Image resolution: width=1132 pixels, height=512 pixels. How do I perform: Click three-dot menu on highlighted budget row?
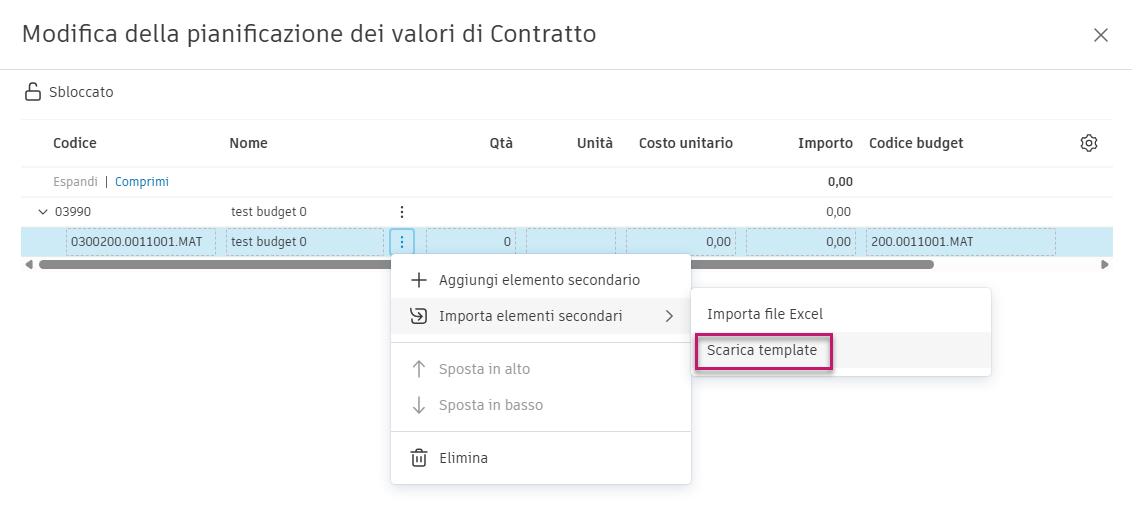[x=401, y=241]
